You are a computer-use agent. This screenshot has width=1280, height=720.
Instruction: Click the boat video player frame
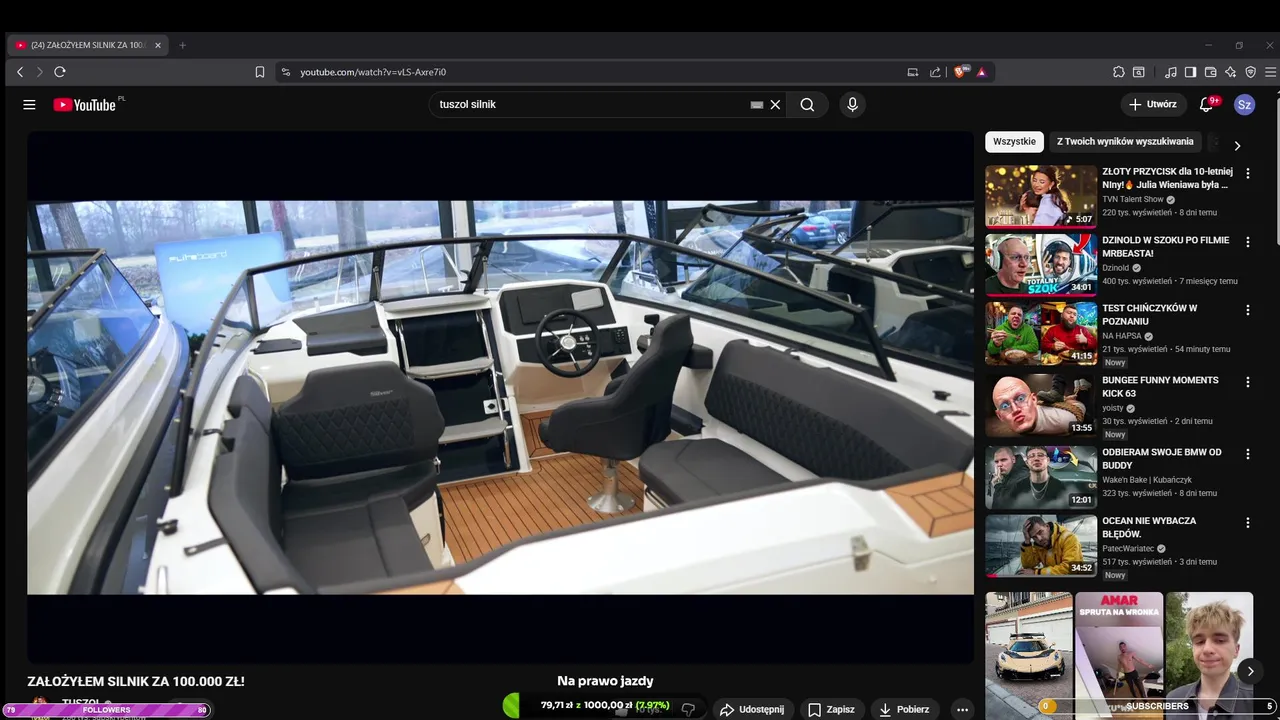pos(500,397)
